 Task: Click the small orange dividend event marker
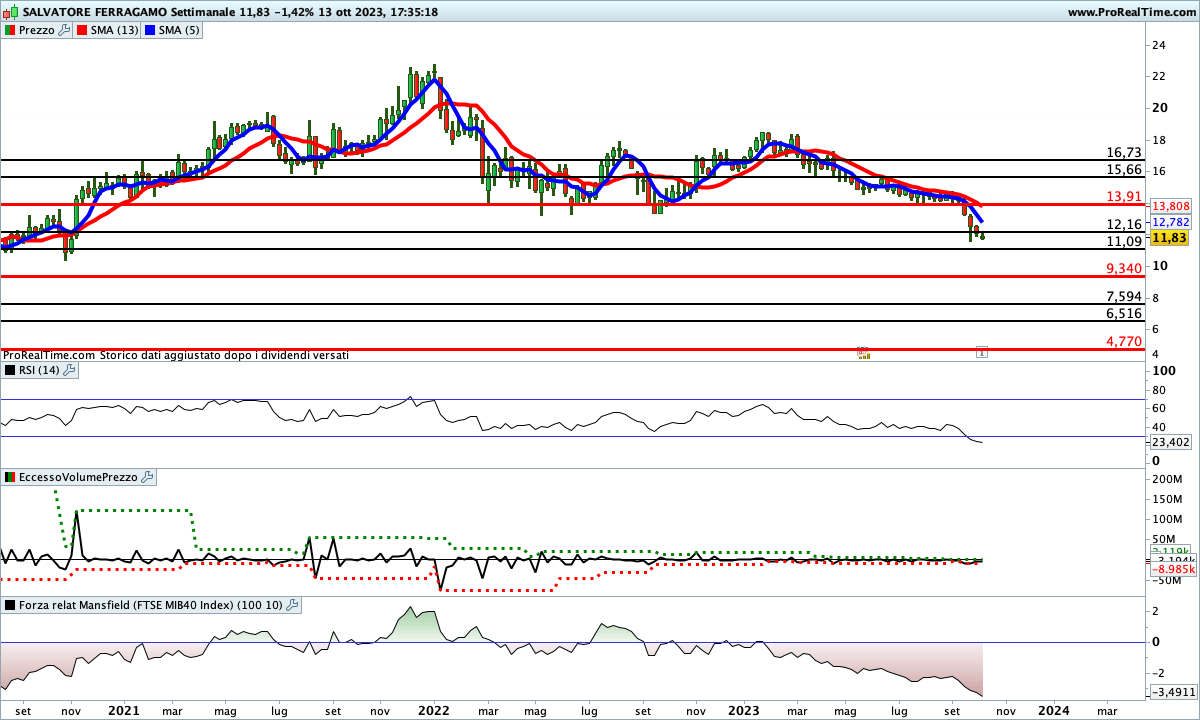[864, 353]
